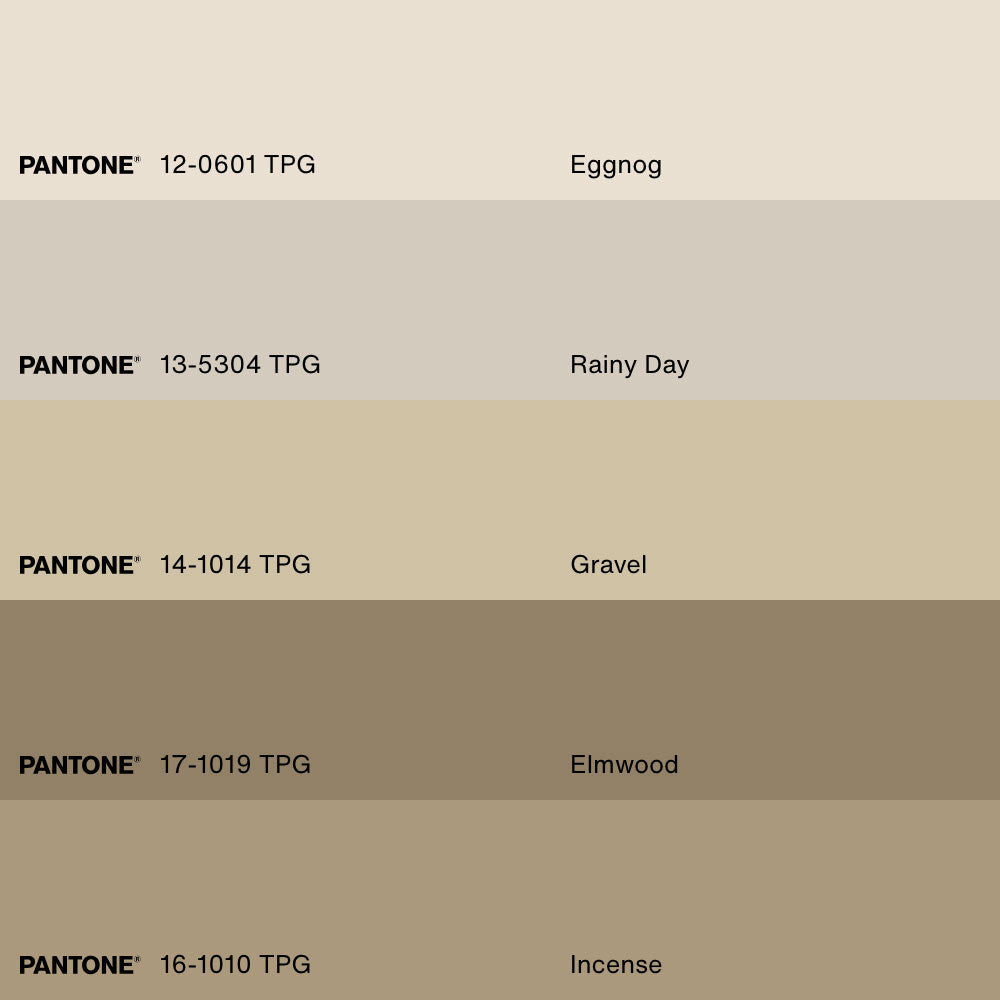The image size is (1000, 1000).
Task: Click the code 12-0601 TPG
Action: (237, 165)
